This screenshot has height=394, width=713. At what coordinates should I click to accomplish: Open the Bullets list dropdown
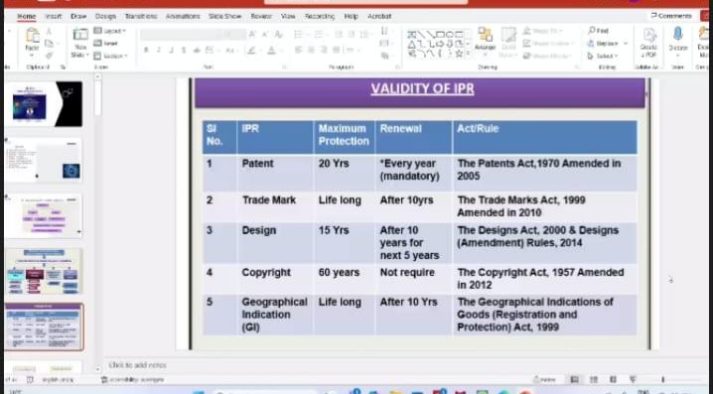[x=301, y=34]
